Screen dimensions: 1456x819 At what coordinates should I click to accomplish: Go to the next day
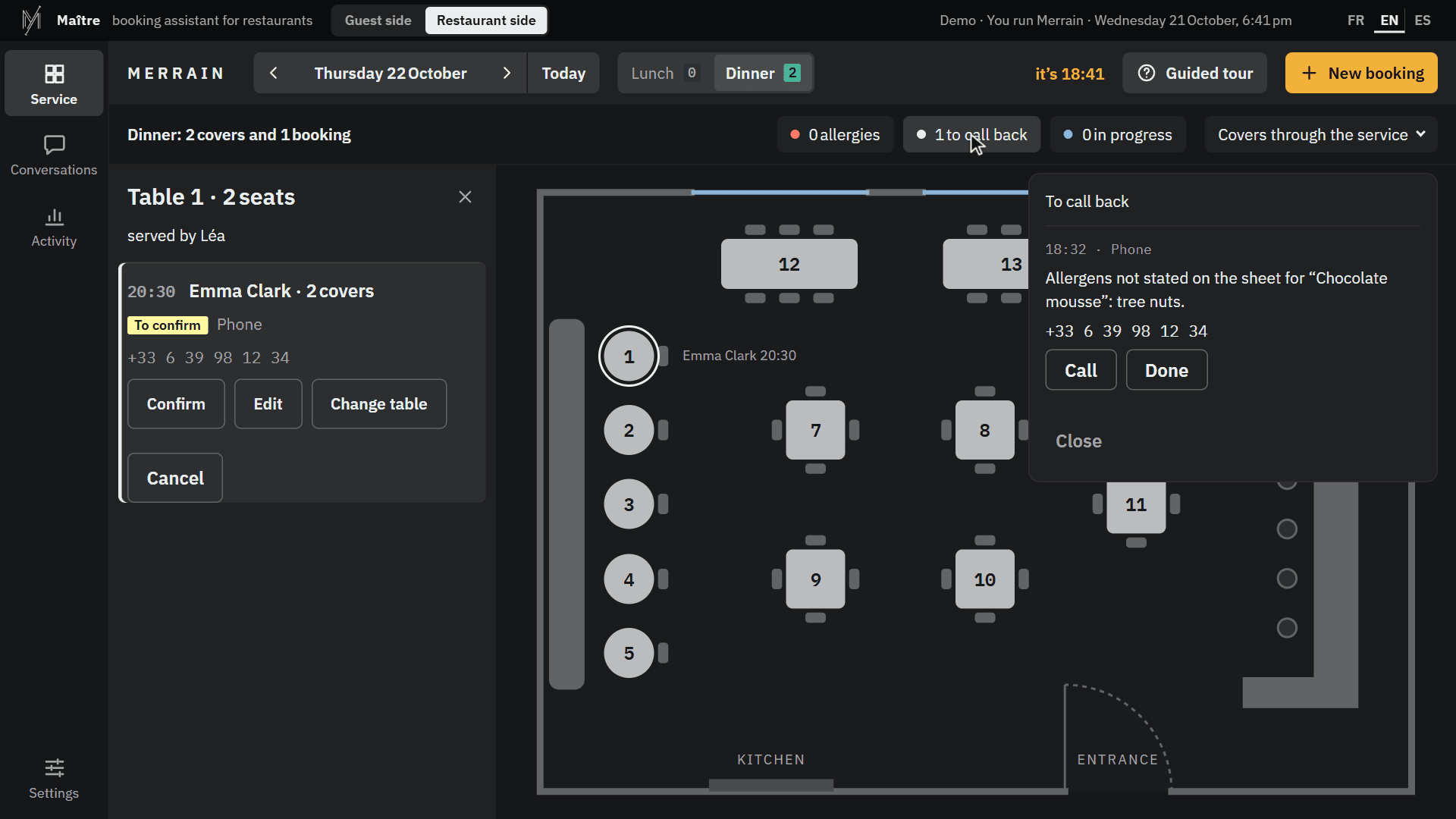(x=507, y=73)
